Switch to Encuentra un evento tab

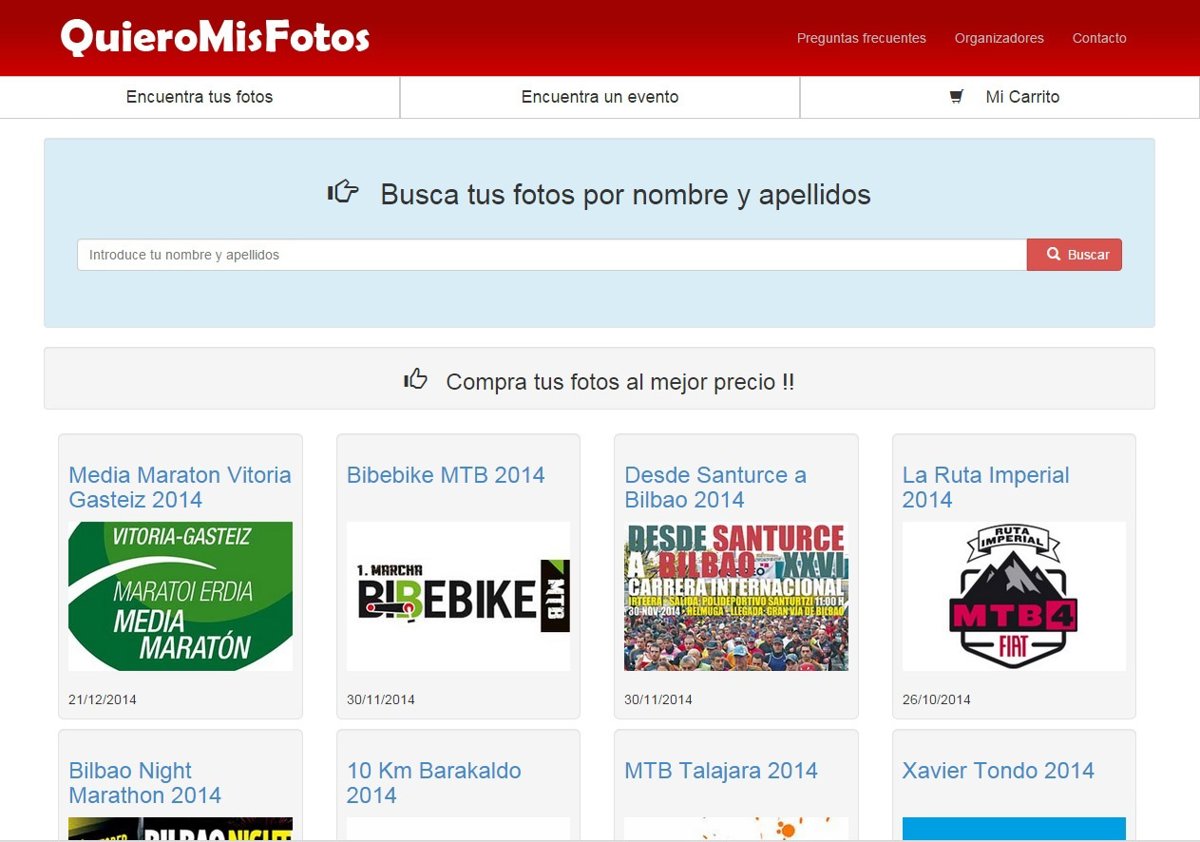pyautogui.click(x=600, y=97)
